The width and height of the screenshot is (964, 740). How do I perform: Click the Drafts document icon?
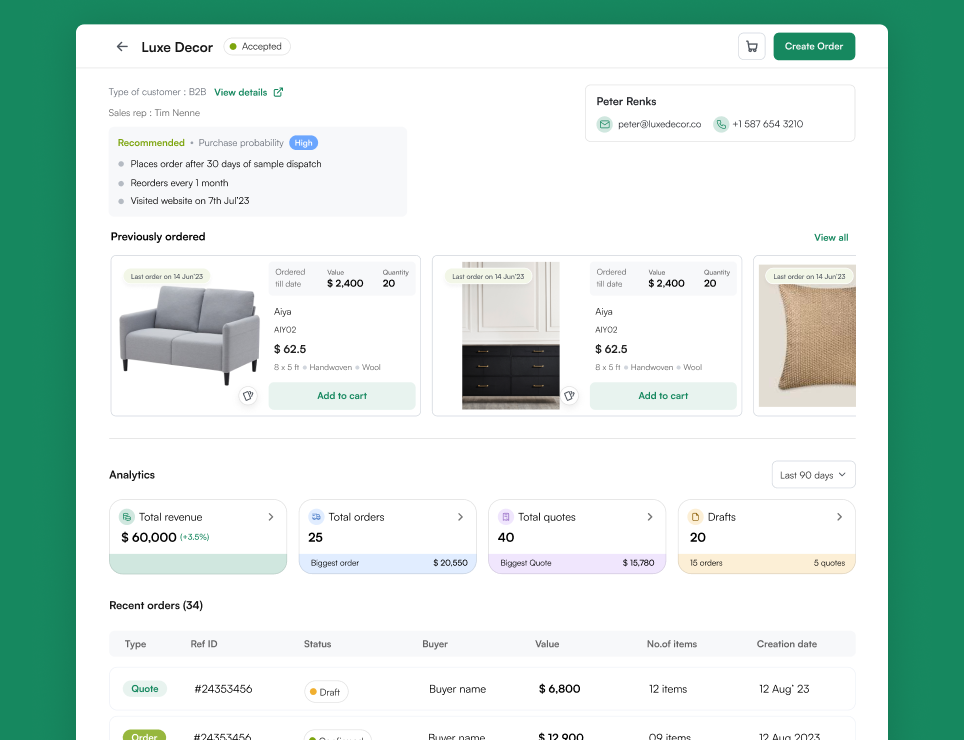tap(695, 517)
